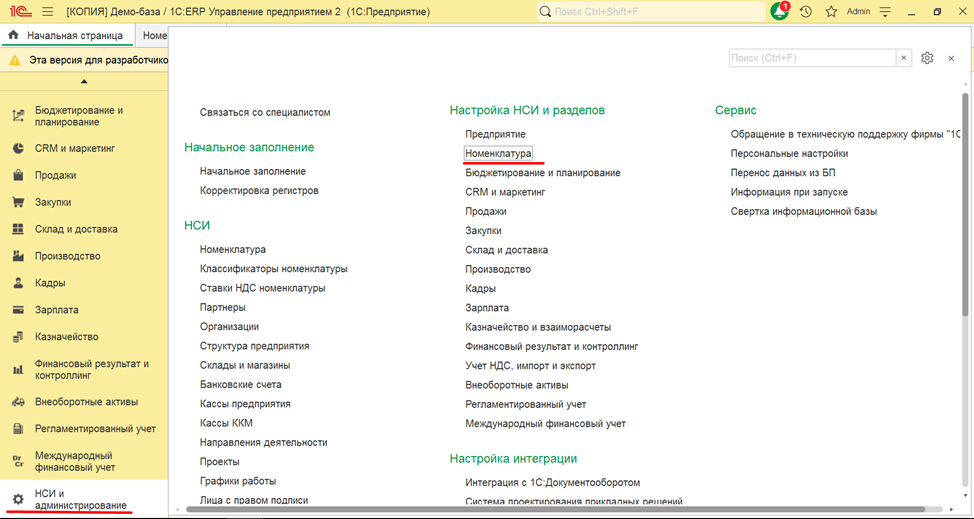Click the menu search field Ctrl+F
Image resolution: width=974 pixels, height=519 pixels.
tap(812, 58)
